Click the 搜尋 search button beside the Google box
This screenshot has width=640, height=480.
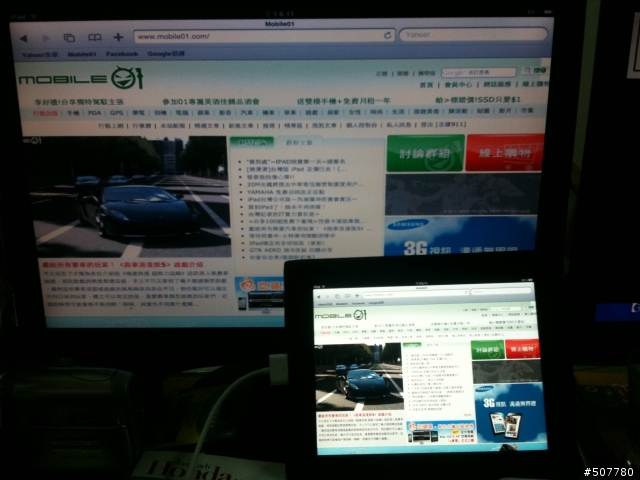(x=535, y=71)
